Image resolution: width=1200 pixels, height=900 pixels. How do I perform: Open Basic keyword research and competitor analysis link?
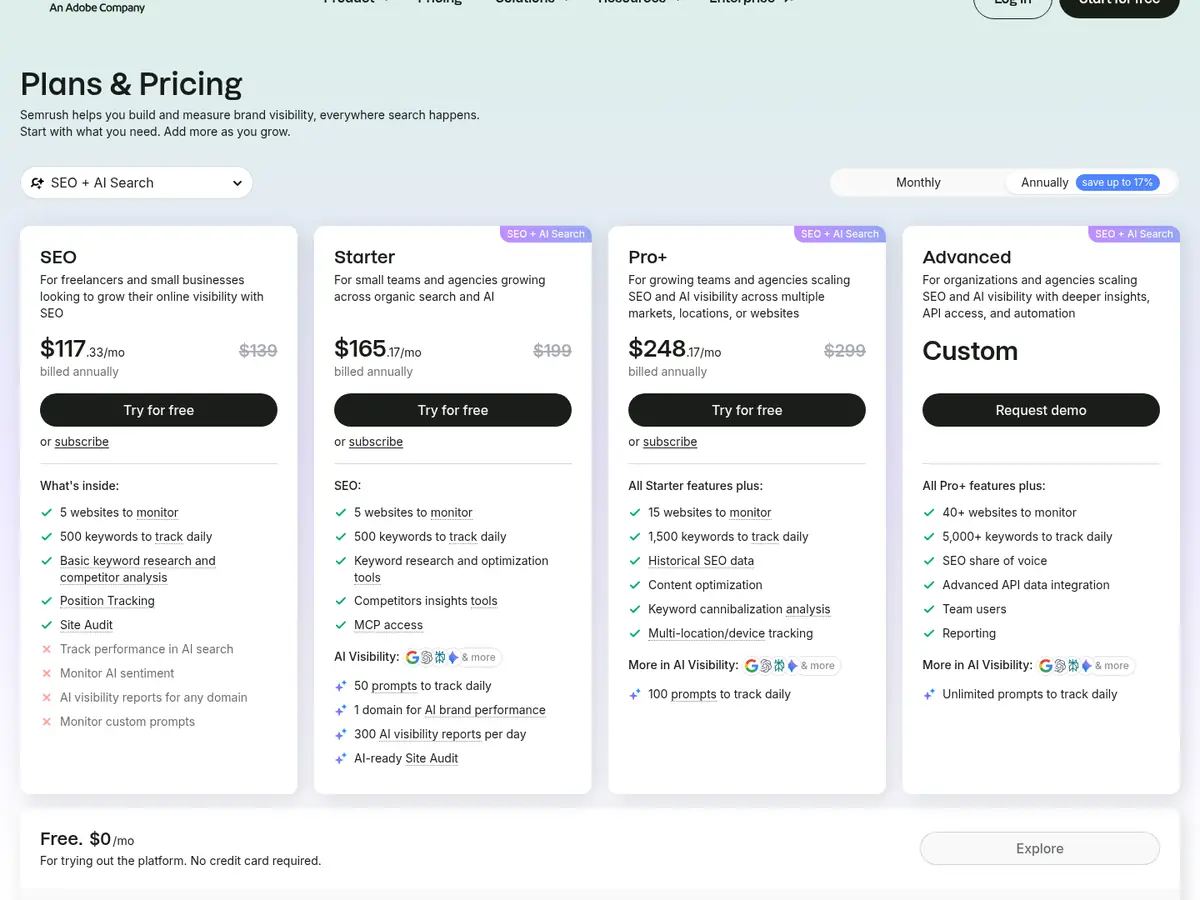coord(138,569)
